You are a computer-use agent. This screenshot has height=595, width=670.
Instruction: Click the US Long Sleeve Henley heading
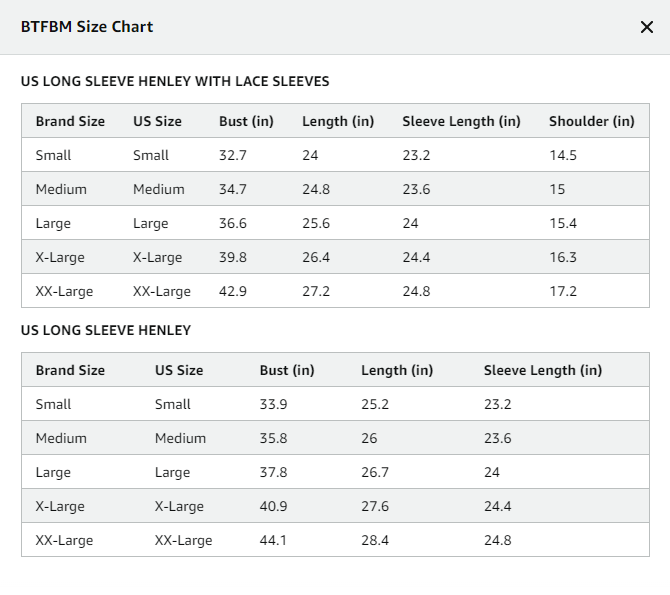tap(106, 330)
